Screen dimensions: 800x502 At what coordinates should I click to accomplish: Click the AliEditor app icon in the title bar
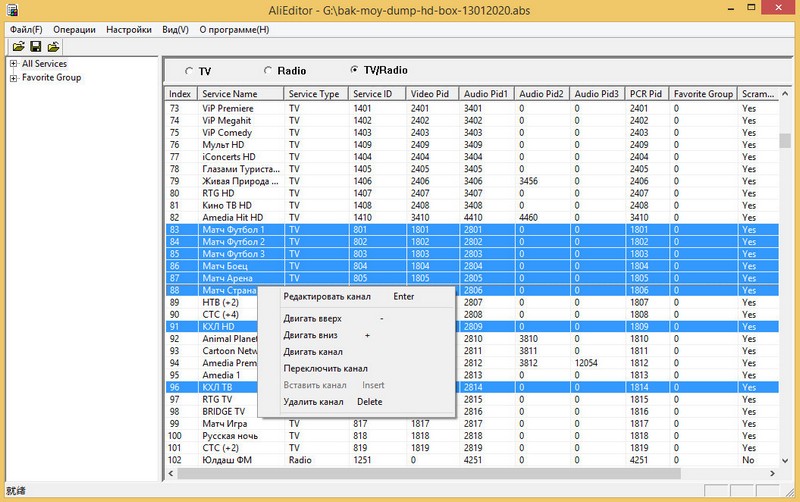(12, 9)
